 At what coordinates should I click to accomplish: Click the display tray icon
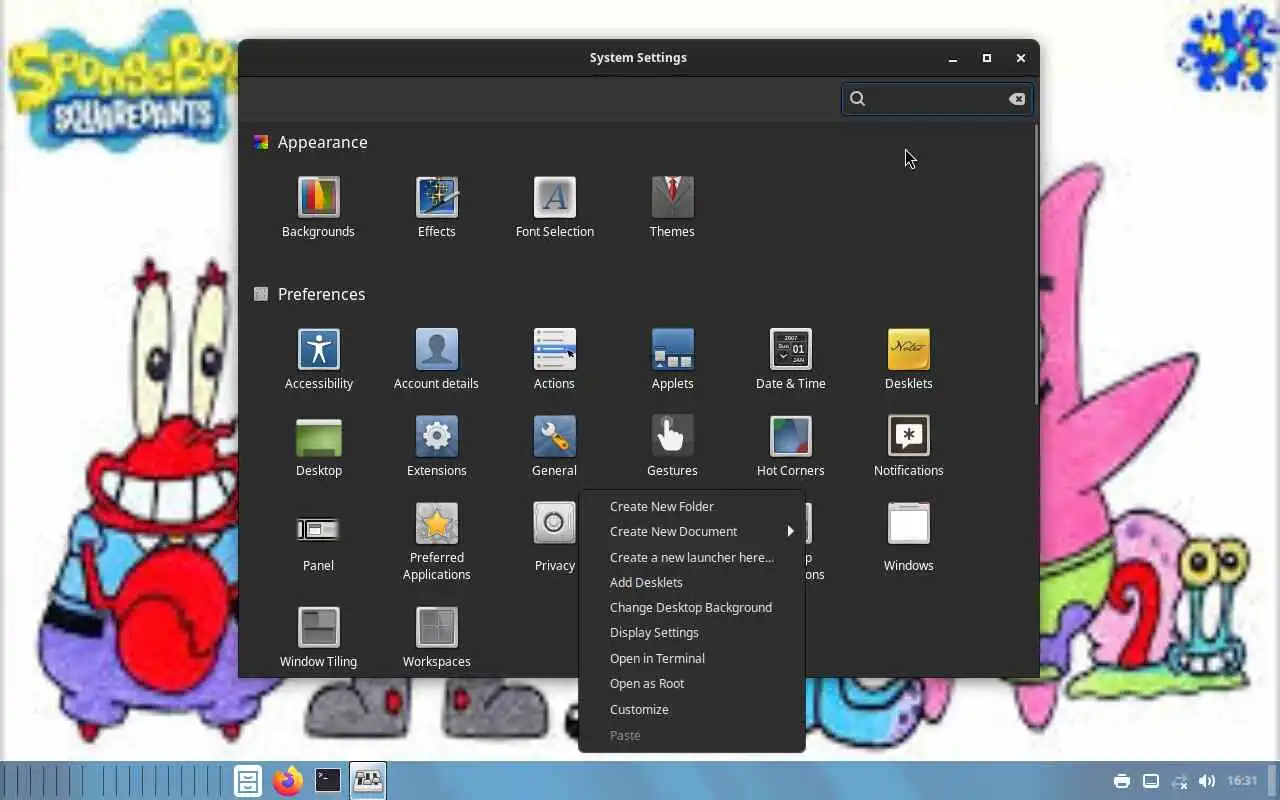tap(1151, 781)
